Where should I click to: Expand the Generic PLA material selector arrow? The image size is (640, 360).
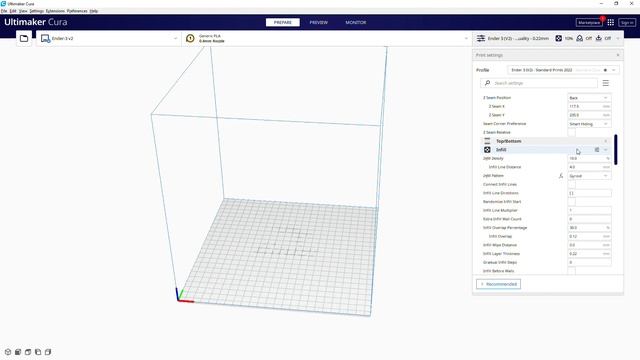pos(466,38)
